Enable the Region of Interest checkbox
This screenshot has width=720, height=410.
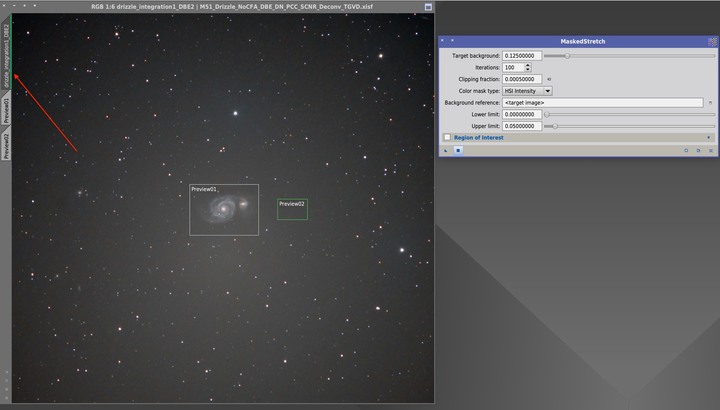(x=447, y=137)
